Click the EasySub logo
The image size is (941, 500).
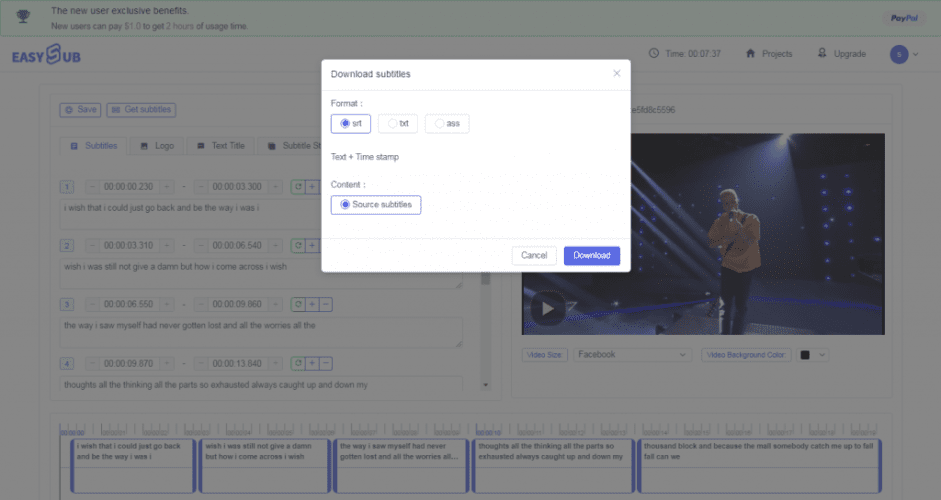(46, 56)
